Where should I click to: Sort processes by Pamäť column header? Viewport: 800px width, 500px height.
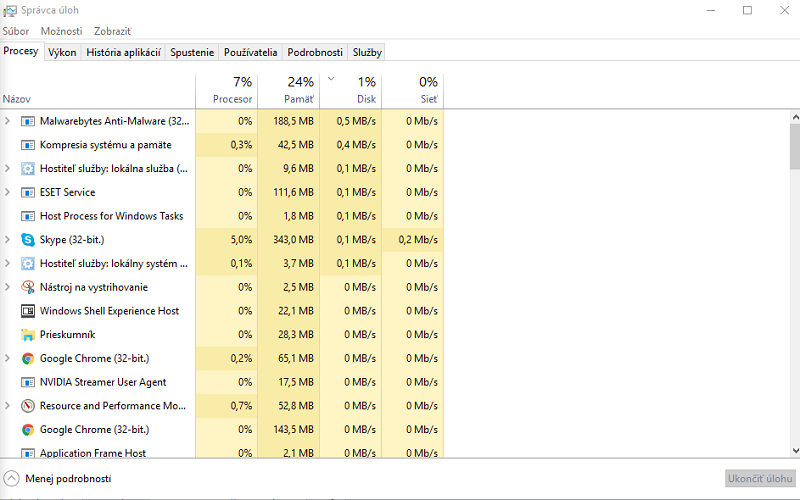coord(288,90)
